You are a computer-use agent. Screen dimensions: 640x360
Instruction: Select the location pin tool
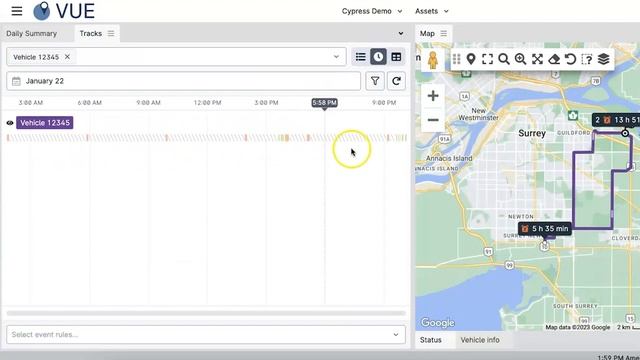pos(471,59)
